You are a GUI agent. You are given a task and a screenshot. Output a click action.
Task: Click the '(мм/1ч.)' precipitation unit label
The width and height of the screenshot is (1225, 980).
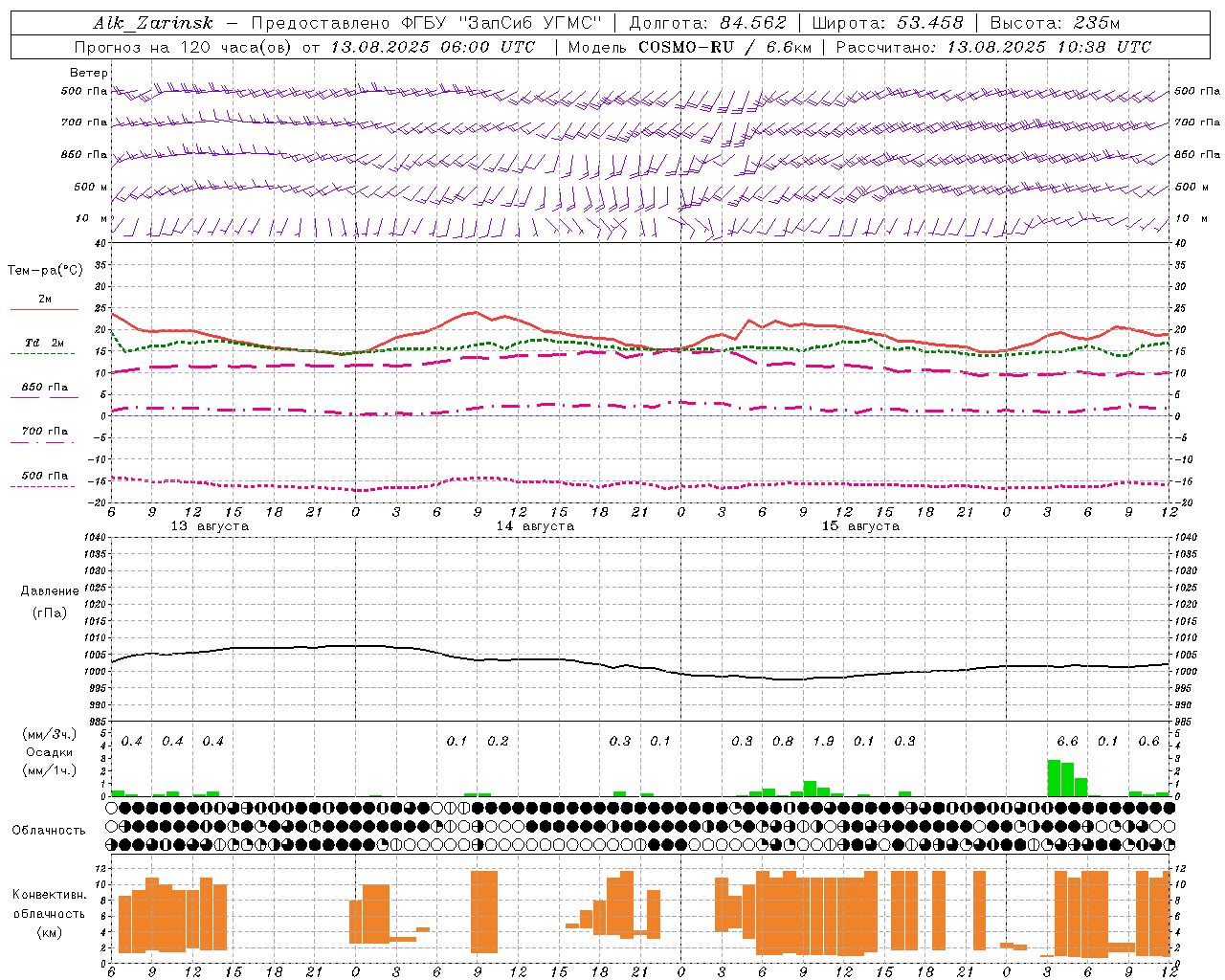pyautogui.click(x=47, y=770)
